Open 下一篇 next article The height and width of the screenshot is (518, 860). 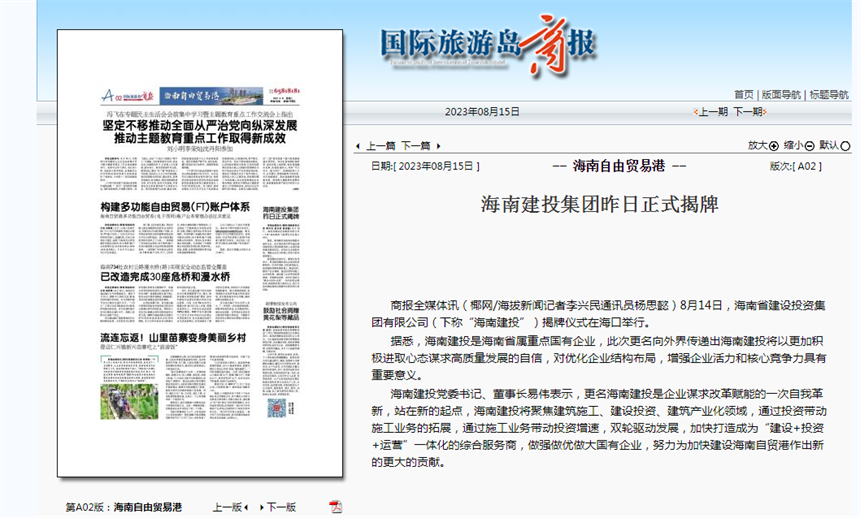(x=416, y=146)
